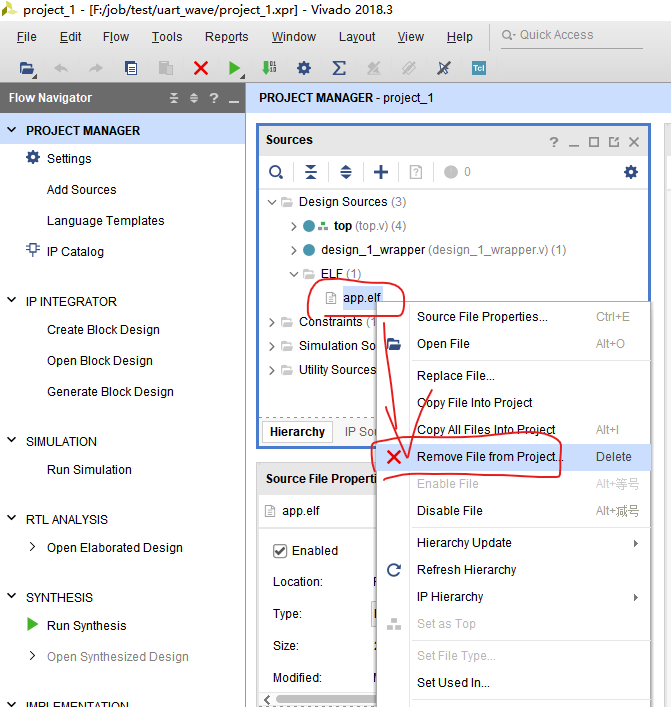
Task: Float the Sources panel window icon
Action: 614,142
